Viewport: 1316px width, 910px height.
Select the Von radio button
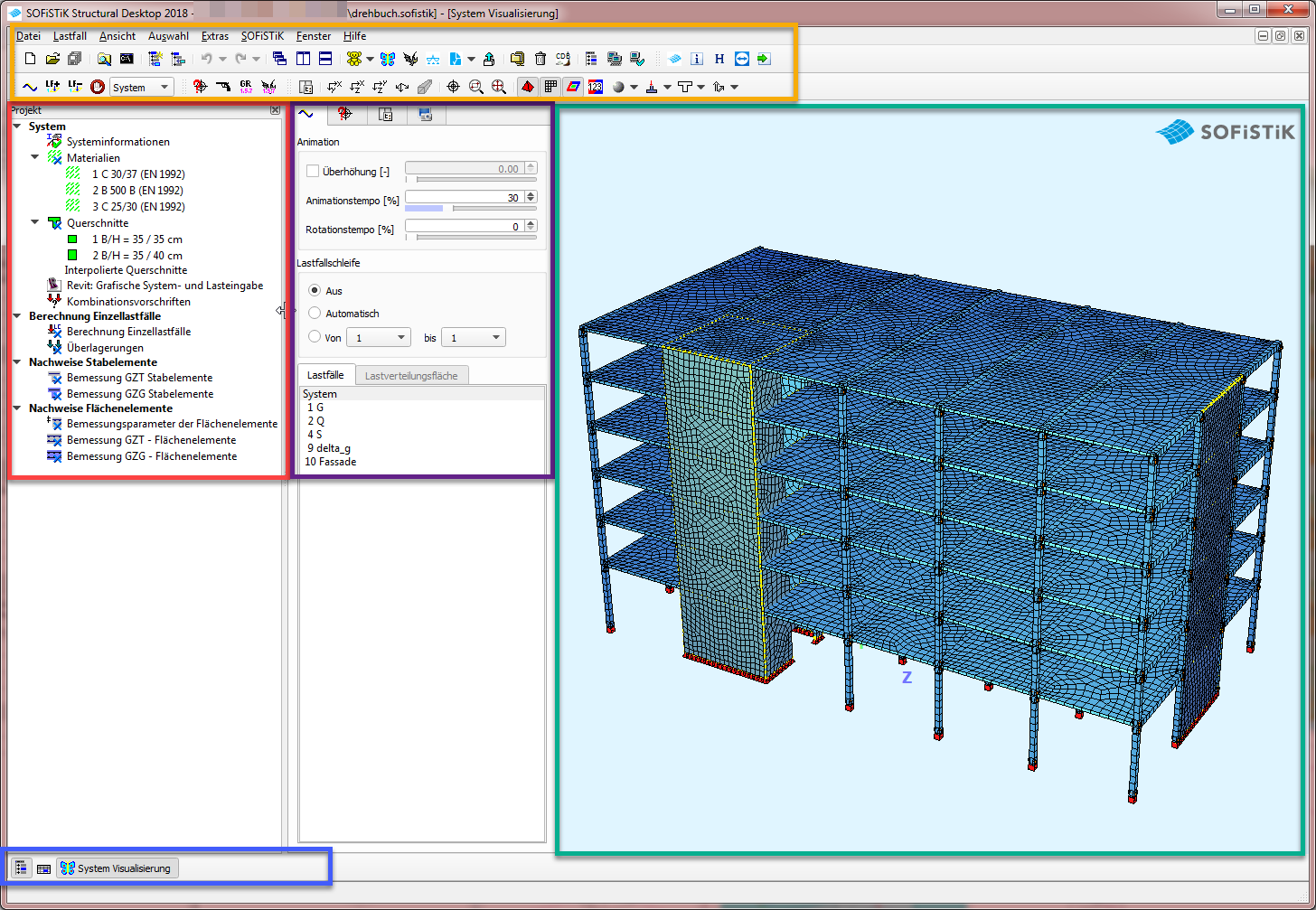(x=315, y=337)
